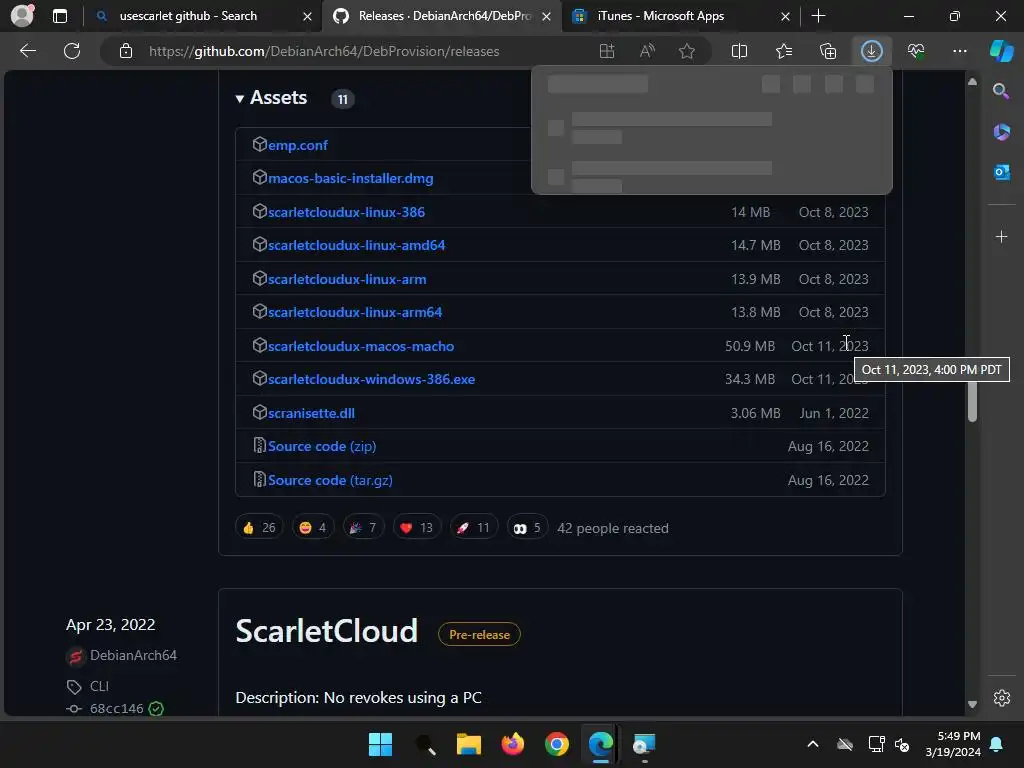Click the heart reaction with 13
The height and width of the screenshot is (768, 1024).
417,528
